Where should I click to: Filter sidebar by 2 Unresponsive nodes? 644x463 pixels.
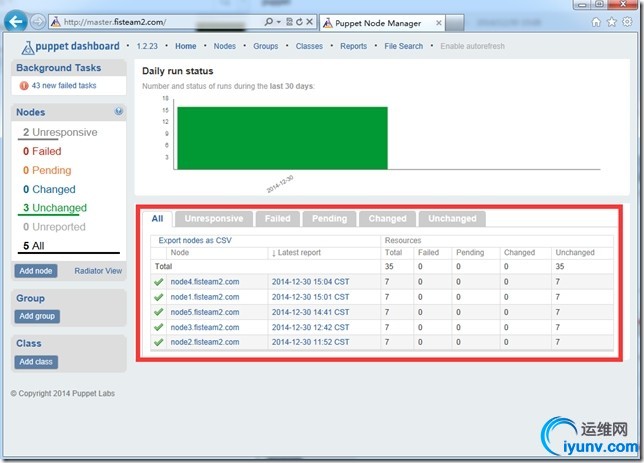pyautogui.click(x=60, y=132)
